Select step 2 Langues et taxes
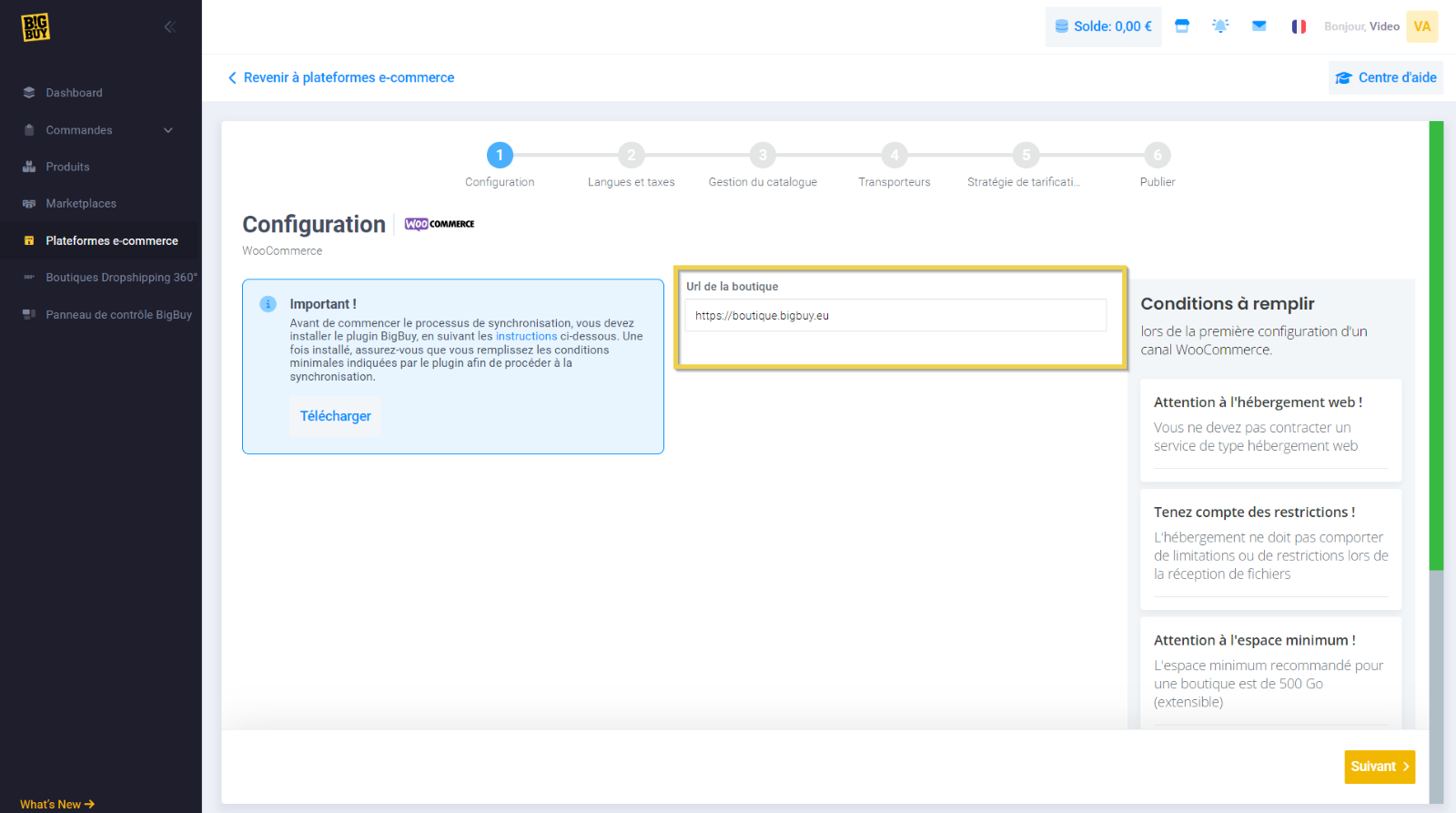 pos(631,156)
